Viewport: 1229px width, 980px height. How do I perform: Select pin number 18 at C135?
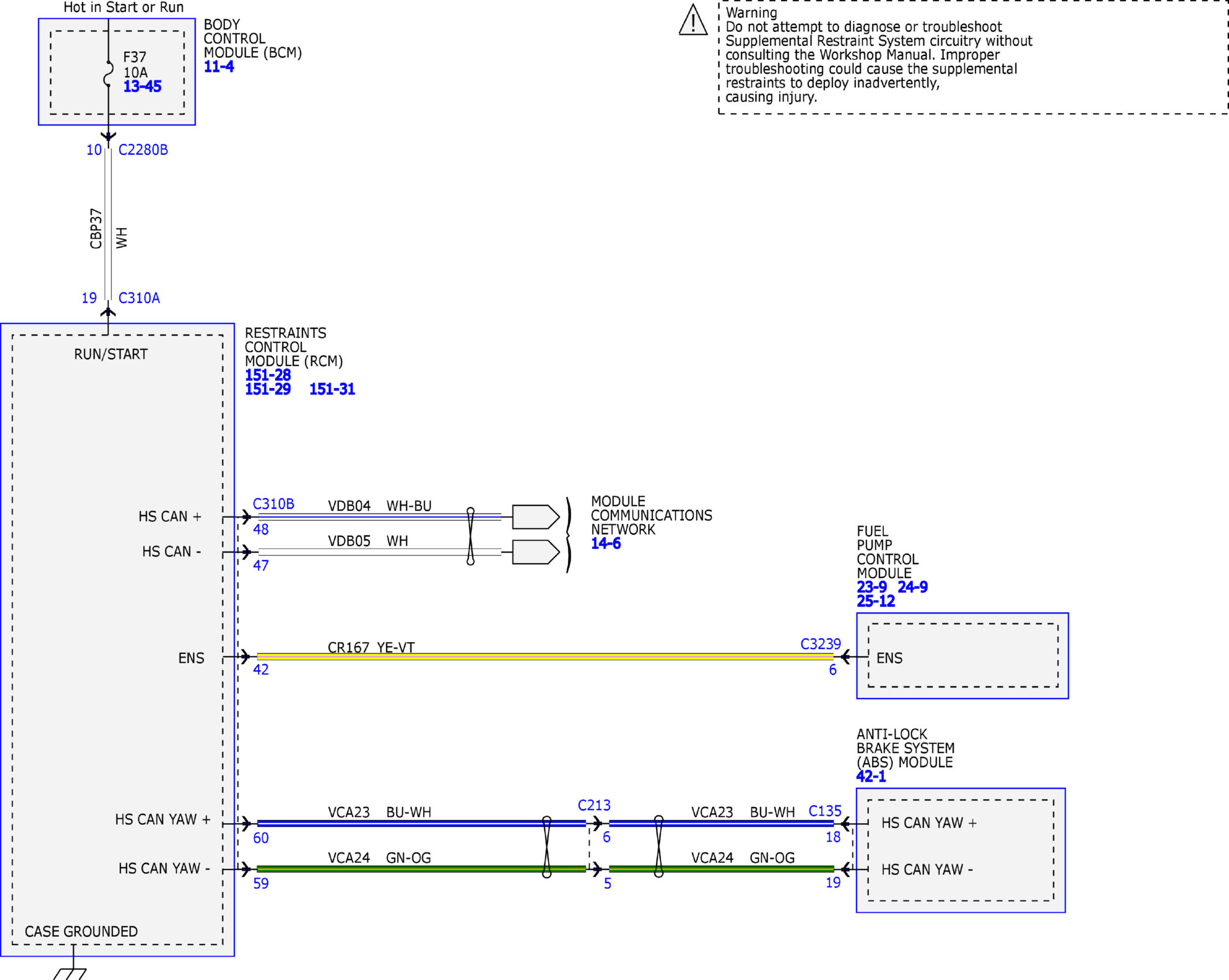click(833, 837)
